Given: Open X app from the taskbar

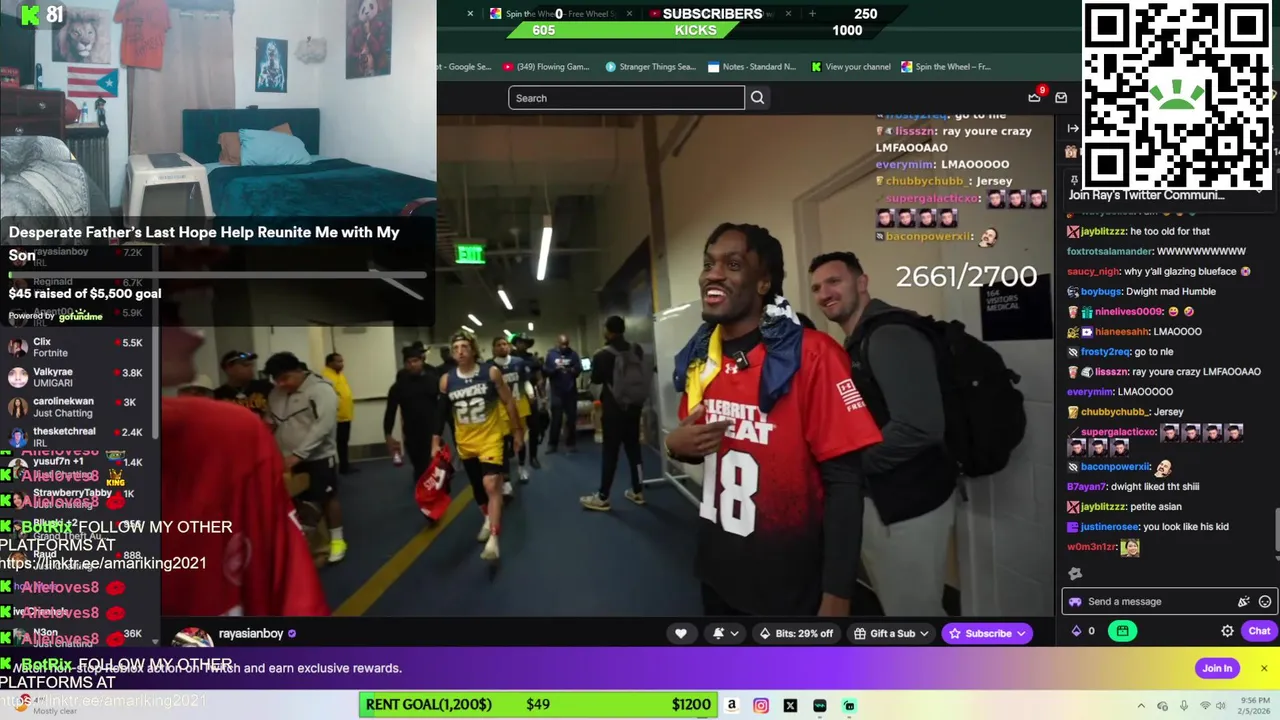Looking at the screenshot, I should pyautogui.click(x=790, y=705).
